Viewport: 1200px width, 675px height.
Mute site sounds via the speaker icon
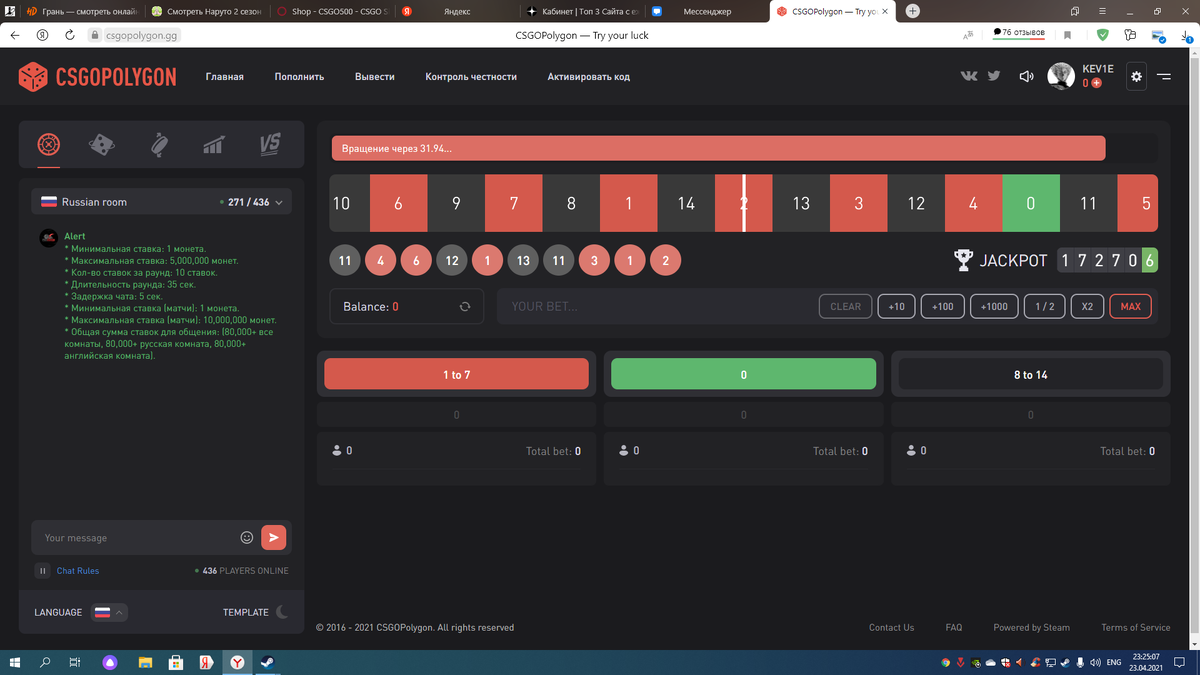[1026, 76]
